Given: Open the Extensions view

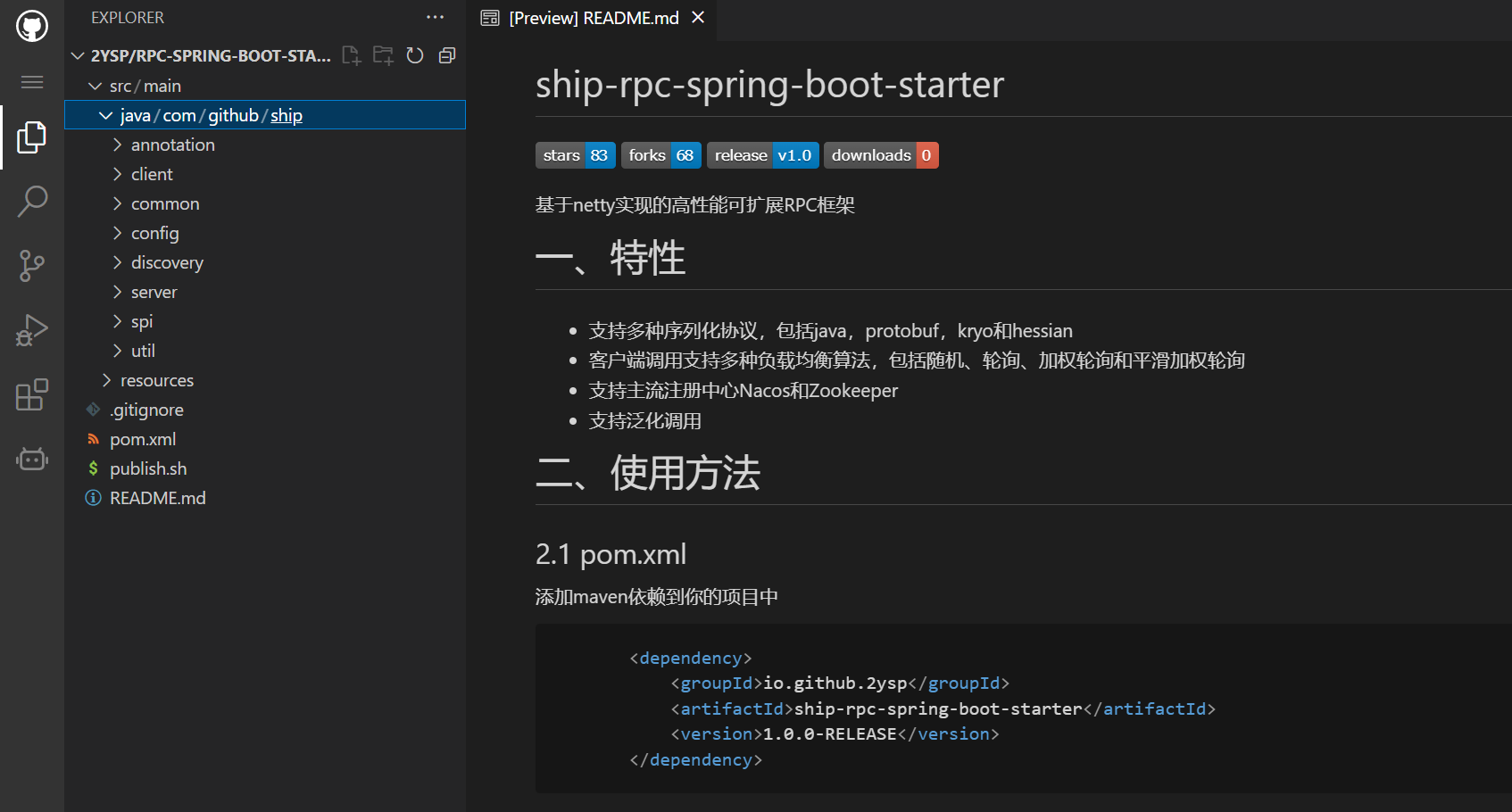Looking at the screenshot, I should tap(32, 394).
